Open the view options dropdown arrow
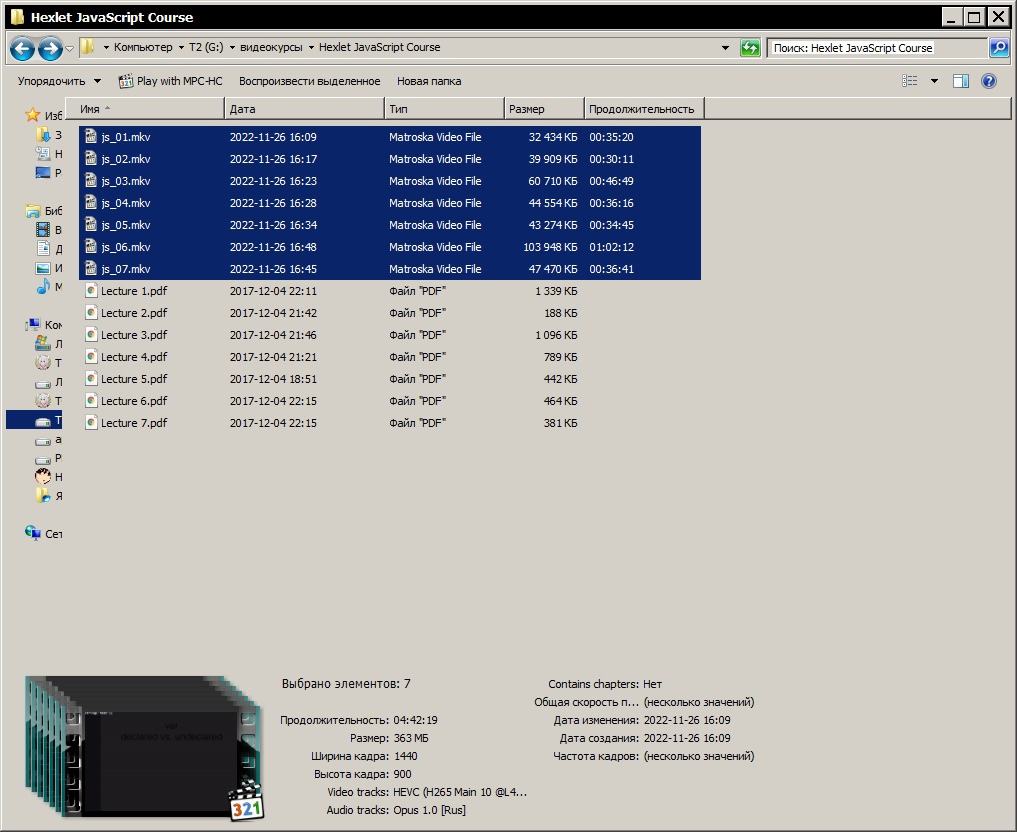Viewport: 1017px width, 832px height. 934,81
